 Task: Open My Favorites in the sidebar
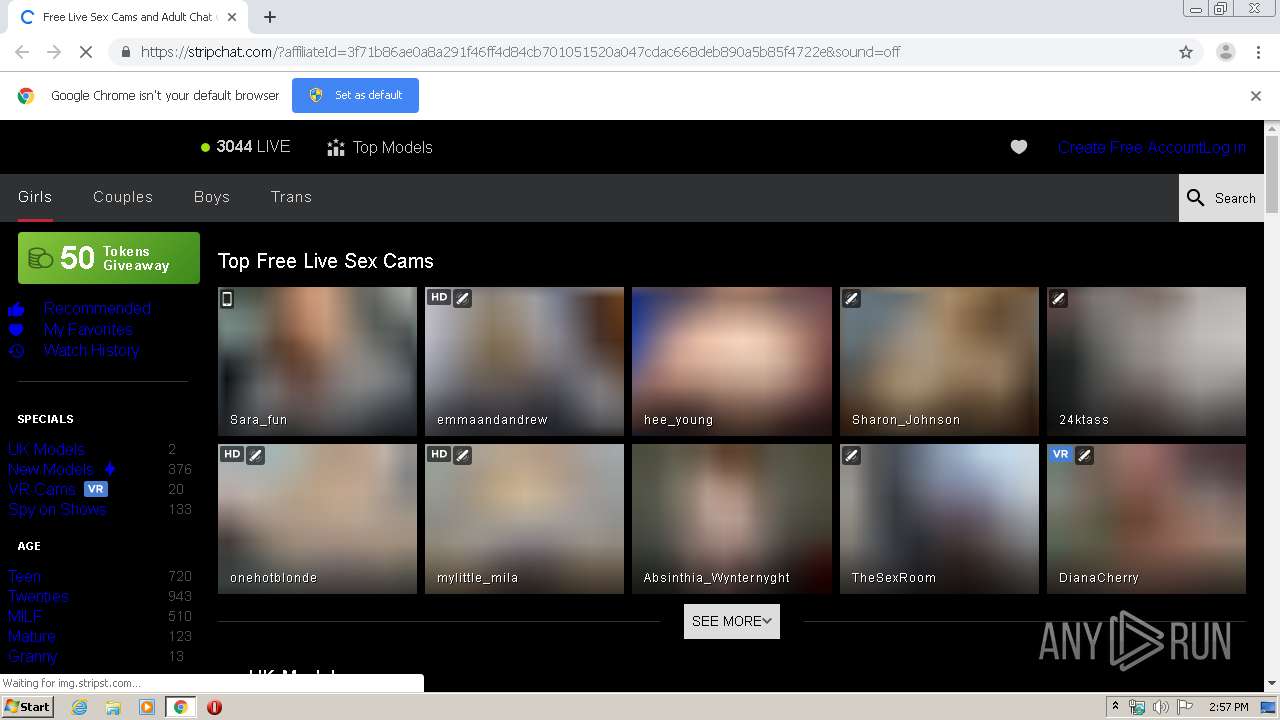pyautogui.click(x=88, y=329)
